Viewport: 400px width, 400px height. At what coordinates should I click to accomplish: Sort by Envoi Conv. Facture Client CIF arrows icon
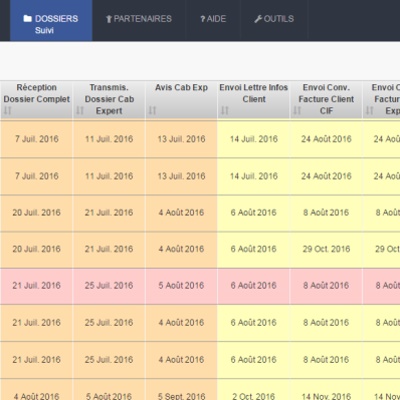coord(297,110)
